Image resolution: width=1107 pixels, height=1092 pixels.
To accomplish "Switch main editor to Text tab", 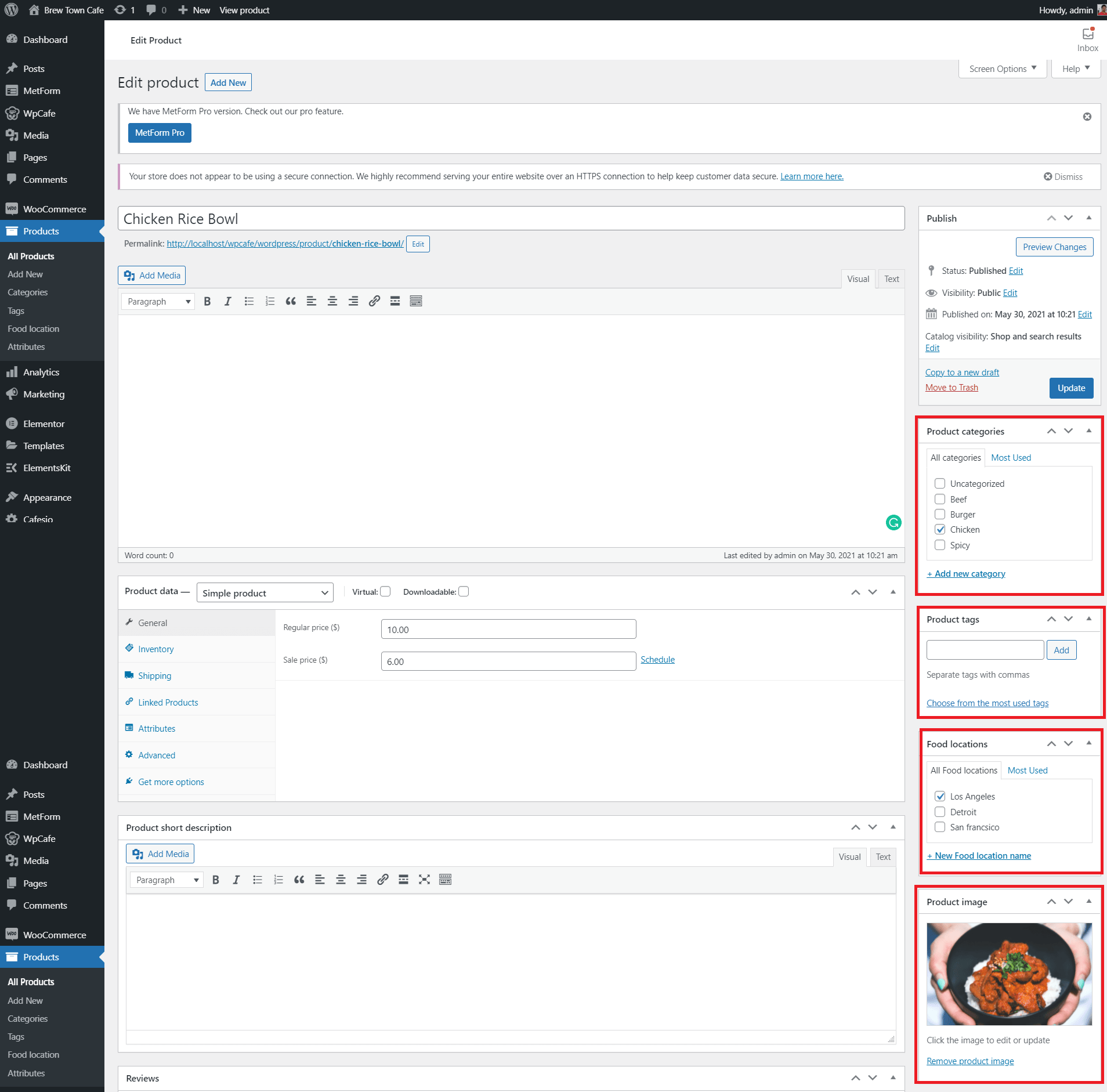I will [x=891, y=279].
